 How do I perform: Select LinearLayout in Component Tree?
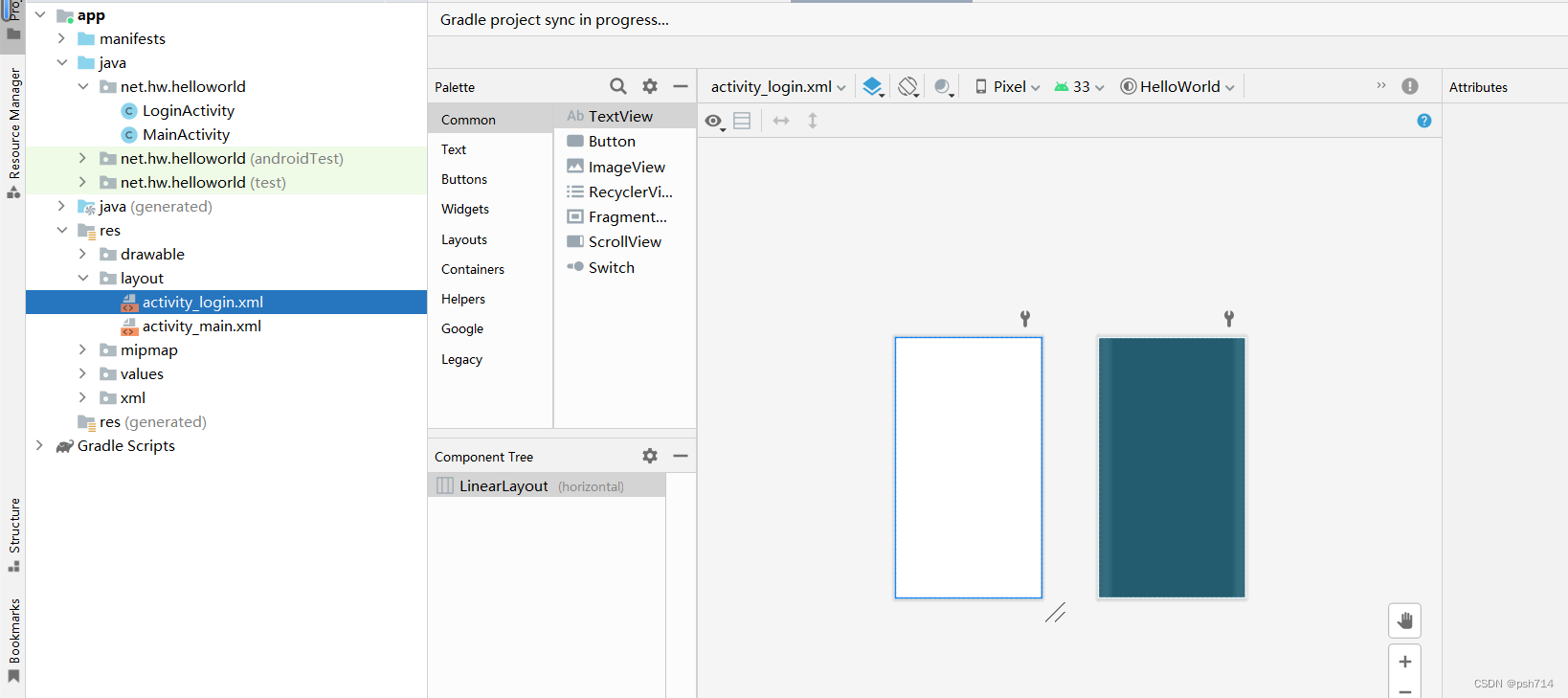click(547, 485)
